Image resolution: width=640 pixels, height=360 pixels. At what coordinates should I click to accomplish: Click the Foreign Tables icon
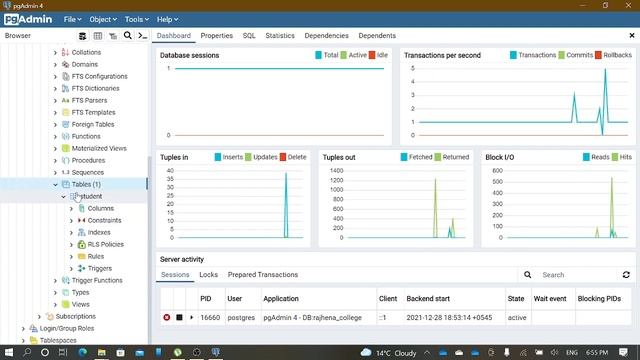(65, 124)
